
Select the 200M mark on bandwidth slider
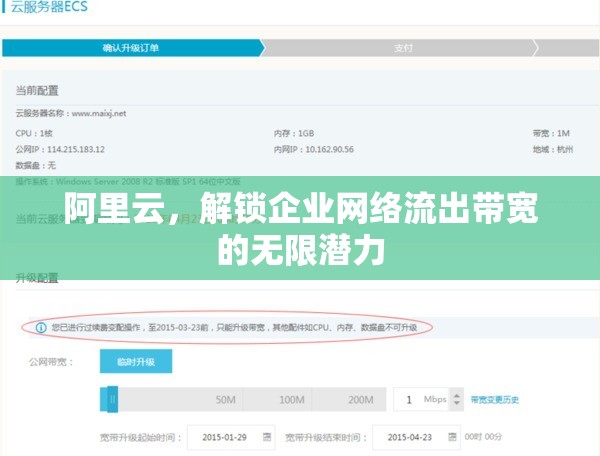pyautogui.click(x=360, y=400)
